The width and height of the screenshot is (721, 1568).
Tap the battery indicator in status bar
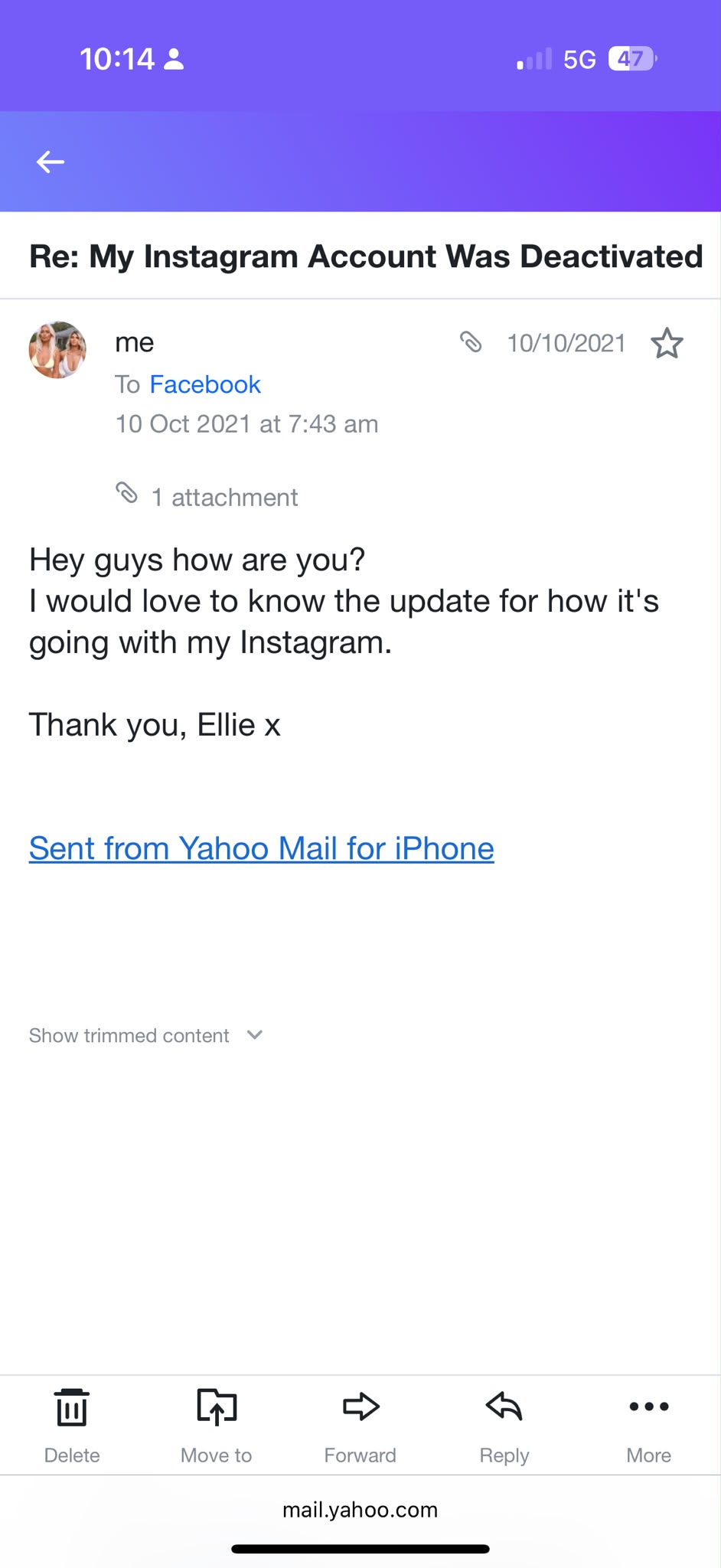click(632, 59)
